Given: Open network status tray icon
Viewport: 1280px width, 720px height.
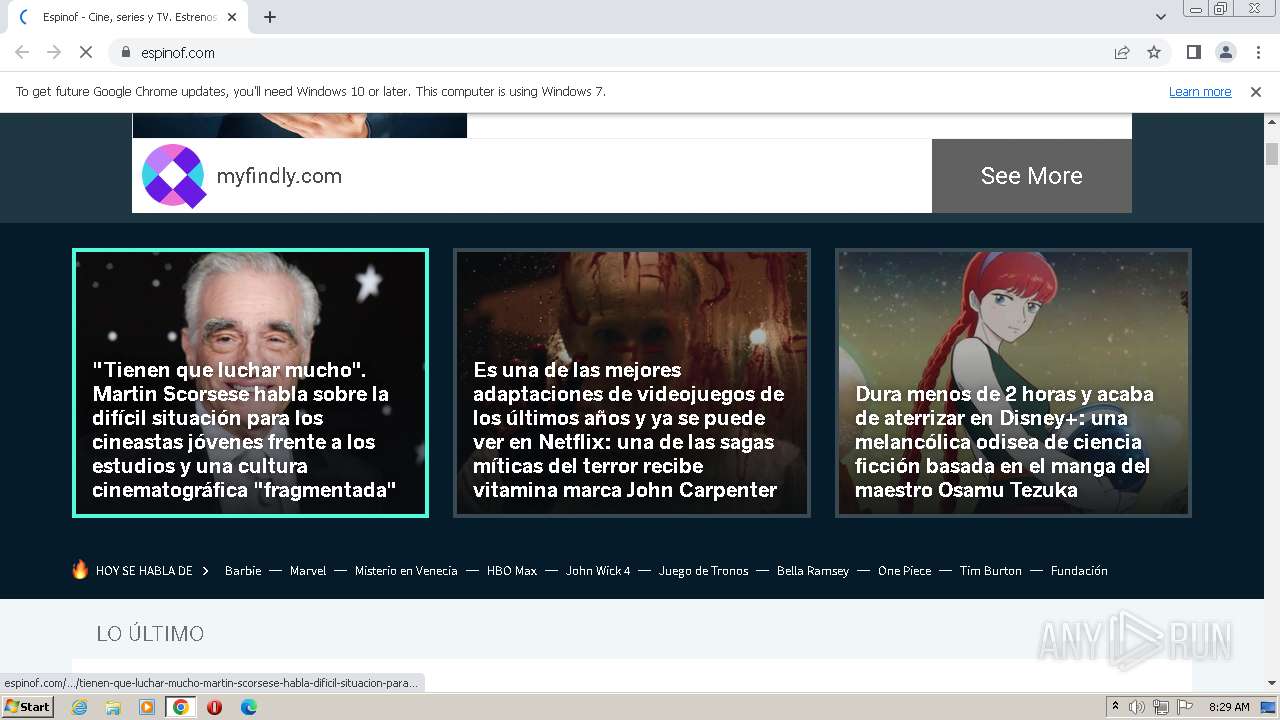Looking at the screenshot, I should pos(1161,707).
